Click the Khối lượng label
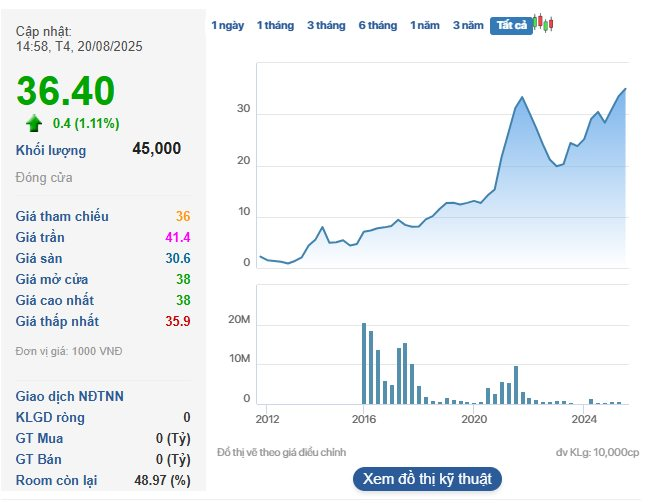The image size is (650, 503). pos(51,150)
